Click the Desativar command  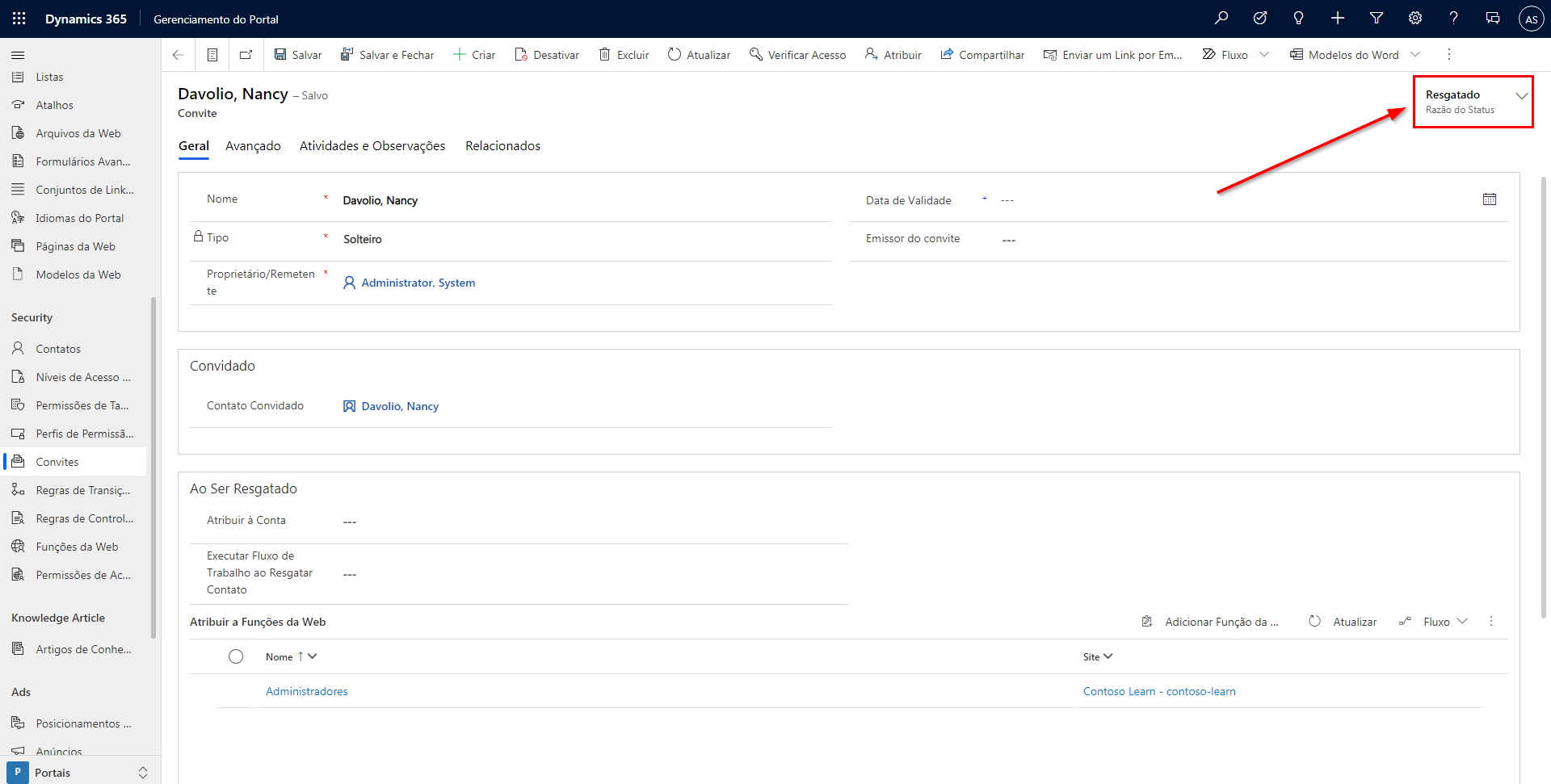[x=547, y=55]
